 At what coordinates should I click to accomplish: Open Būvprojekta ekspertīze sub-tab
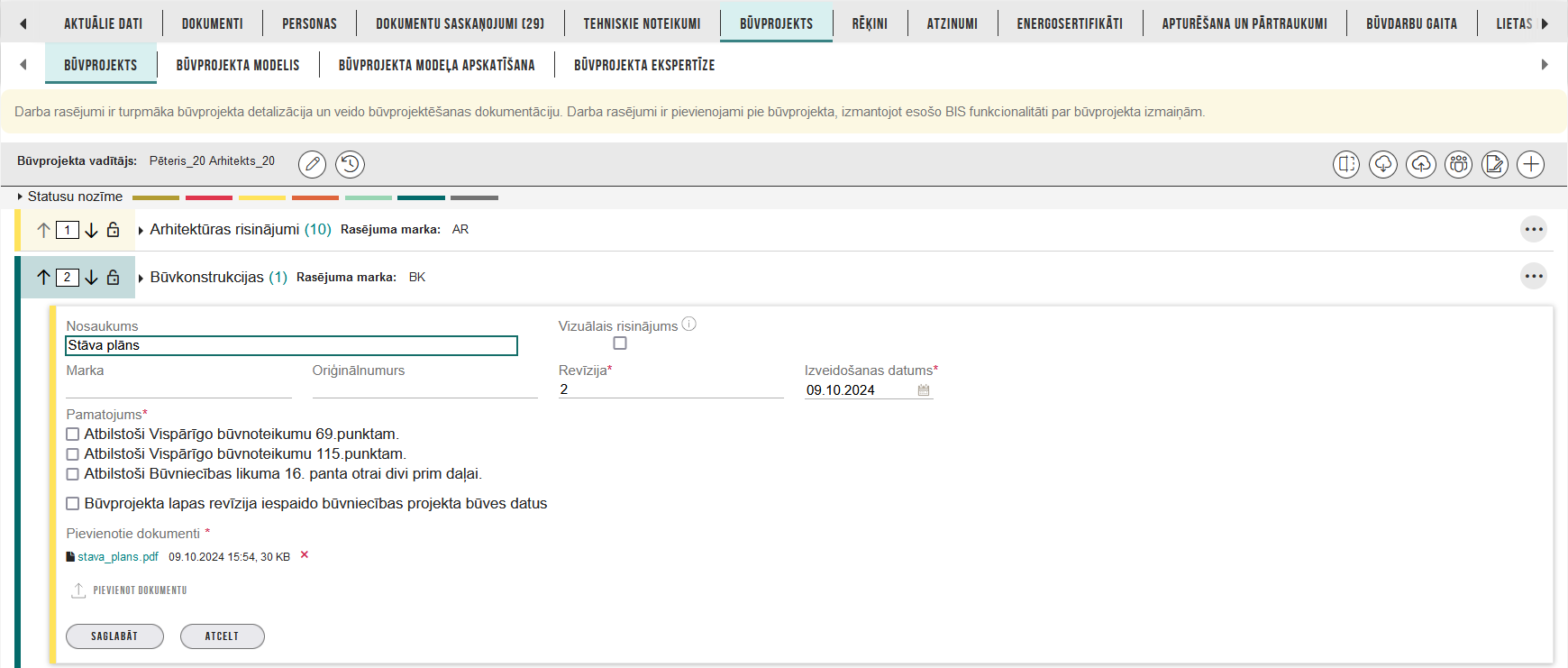pos(644,65)
